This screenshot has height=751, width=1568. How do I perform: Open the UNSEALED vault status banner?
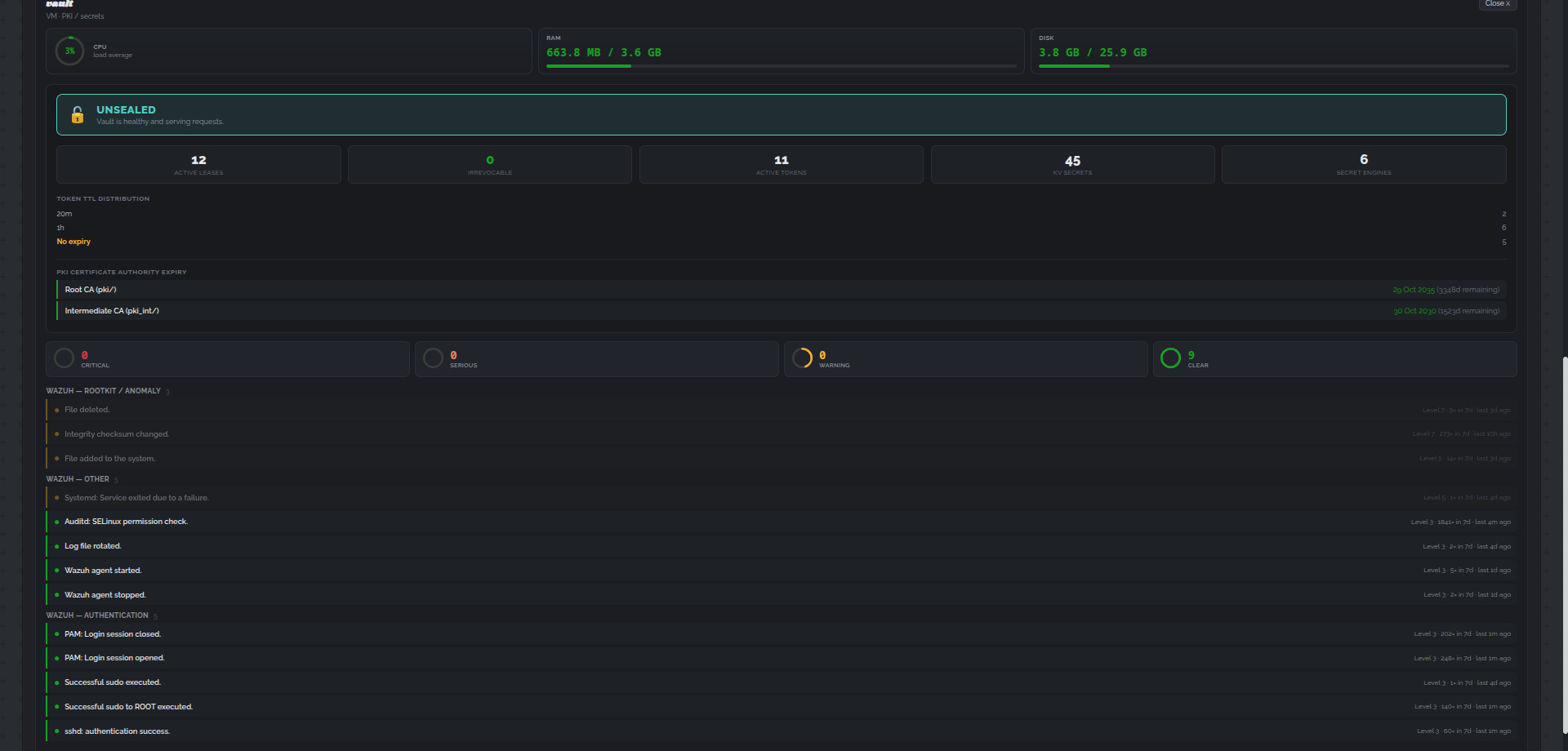782,115
